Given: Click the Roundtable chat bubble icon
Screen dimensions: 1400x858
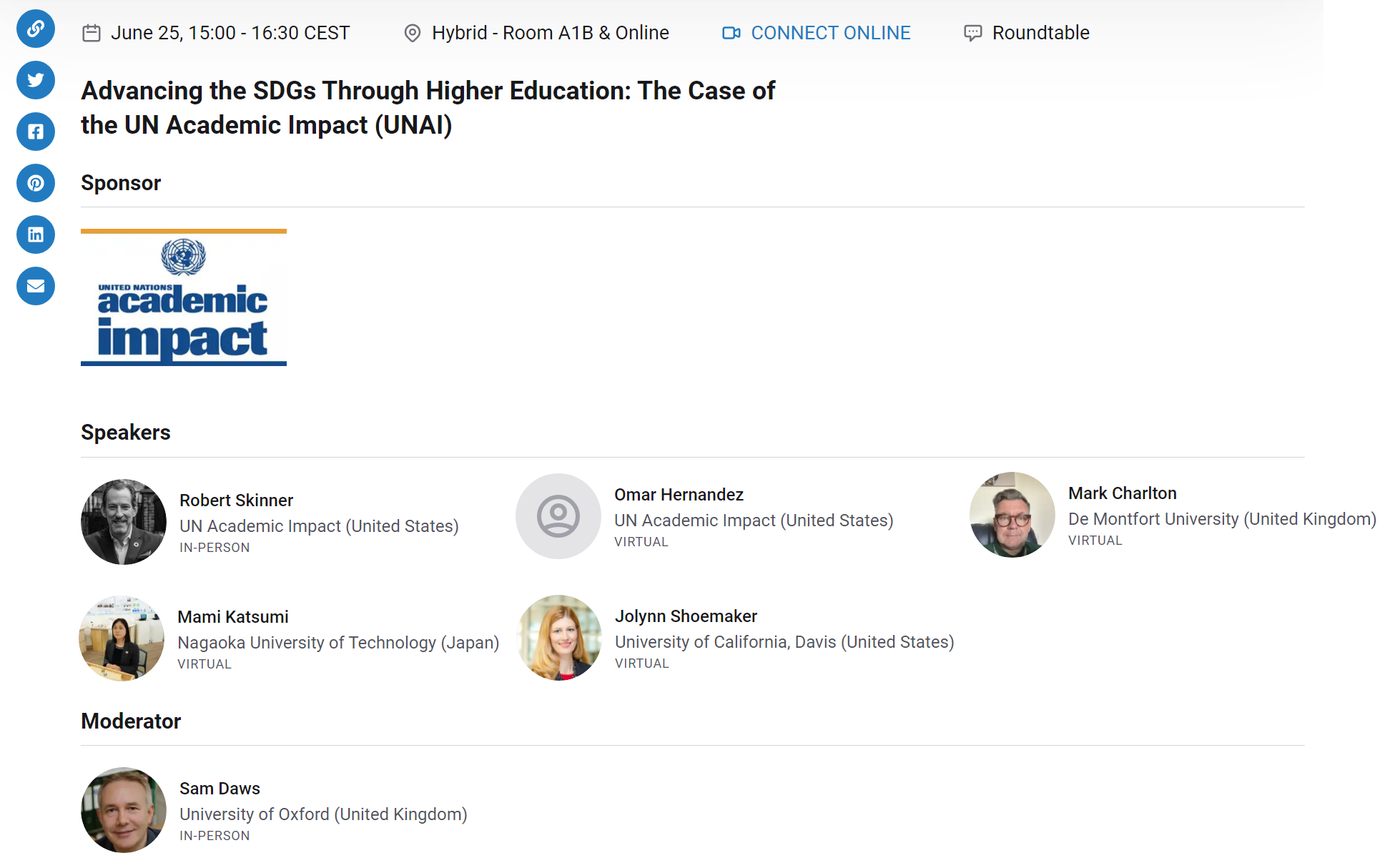Looking at the screenshot, I should click(973, 33).
